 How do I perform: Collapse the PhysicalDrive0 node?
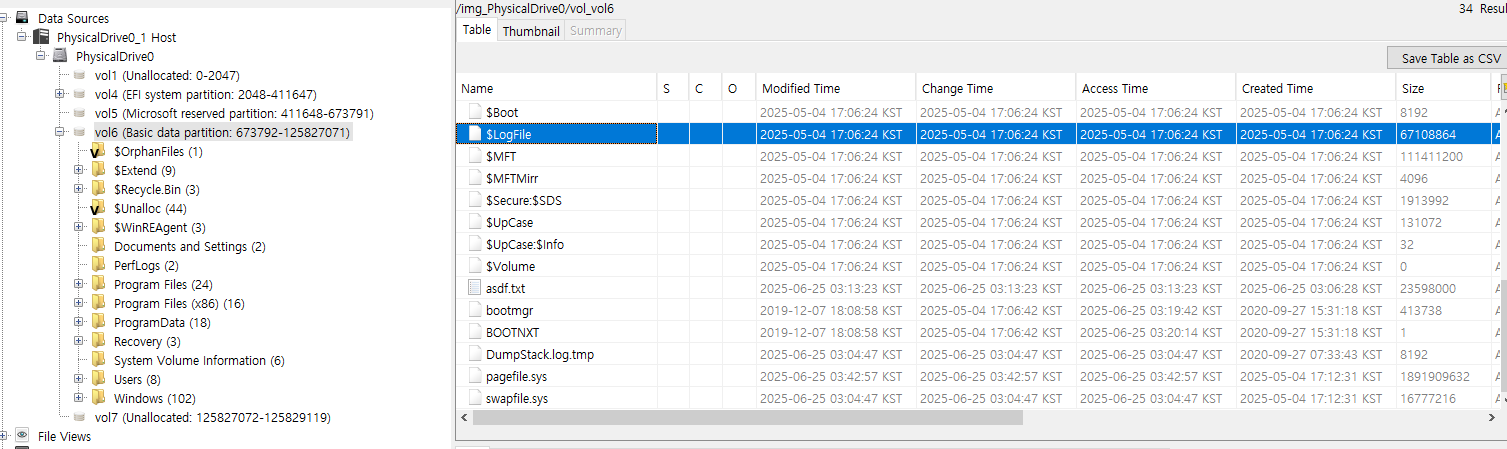pyautogui.click(x=41, y=56)
